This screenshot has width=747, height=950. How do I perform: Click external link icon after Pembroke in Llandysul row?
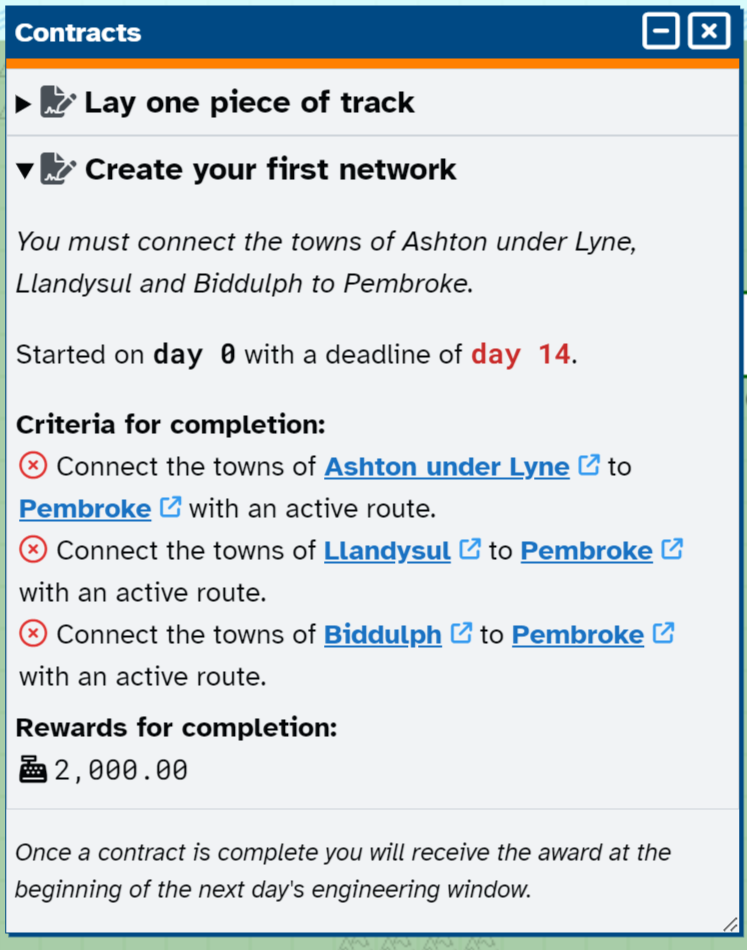(x=672, y=549)
